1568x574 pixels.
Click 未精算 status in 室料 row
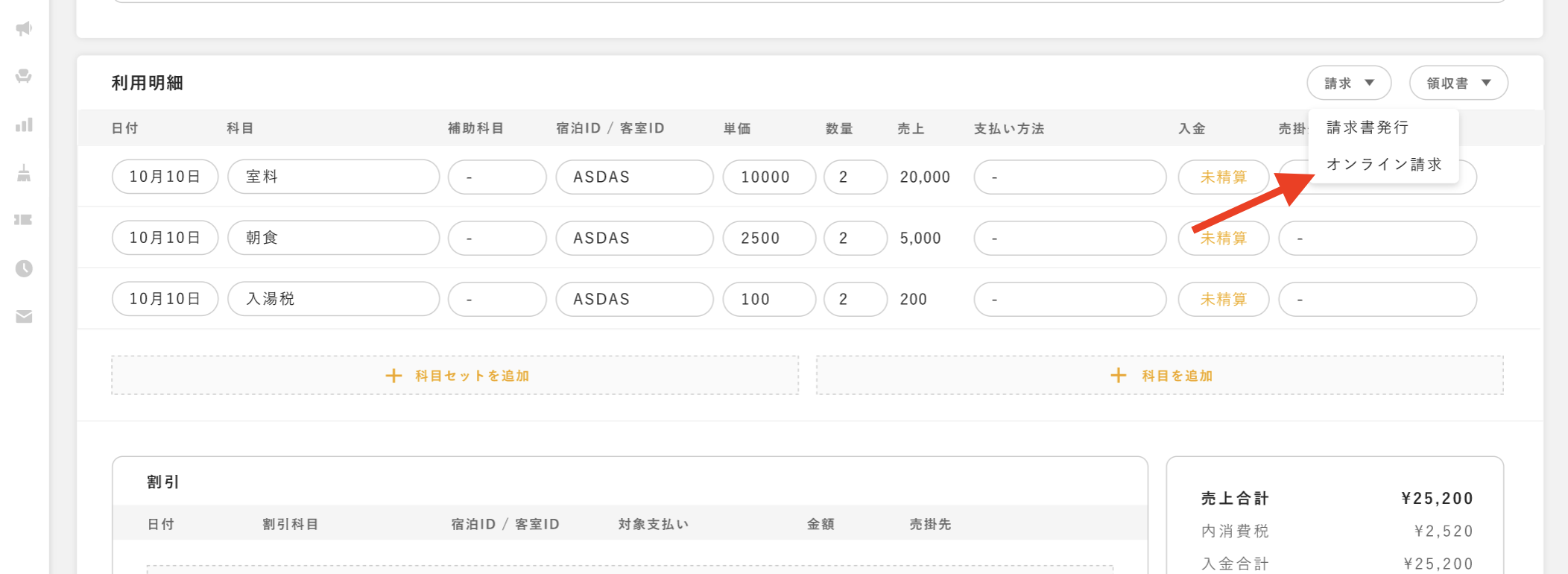[x=1224, y=177]
